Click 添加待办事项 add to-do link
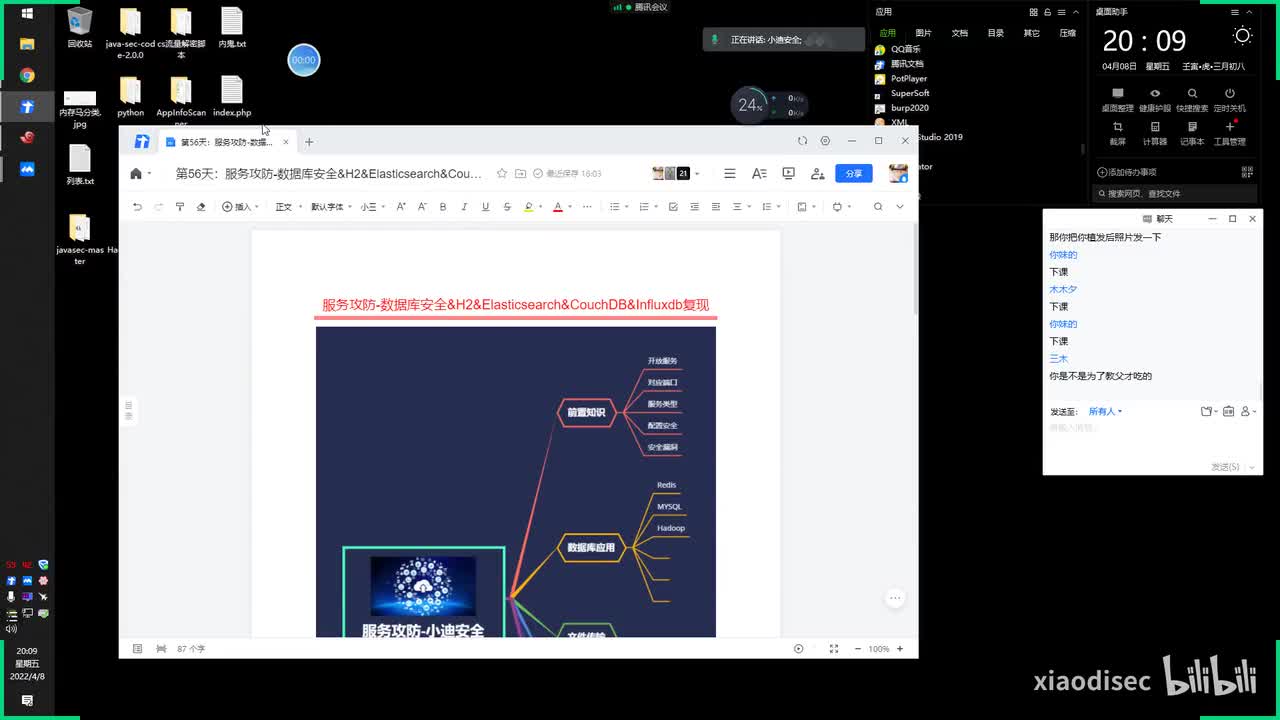This screenshot has width=1280, height=720. click(1127, 172)
